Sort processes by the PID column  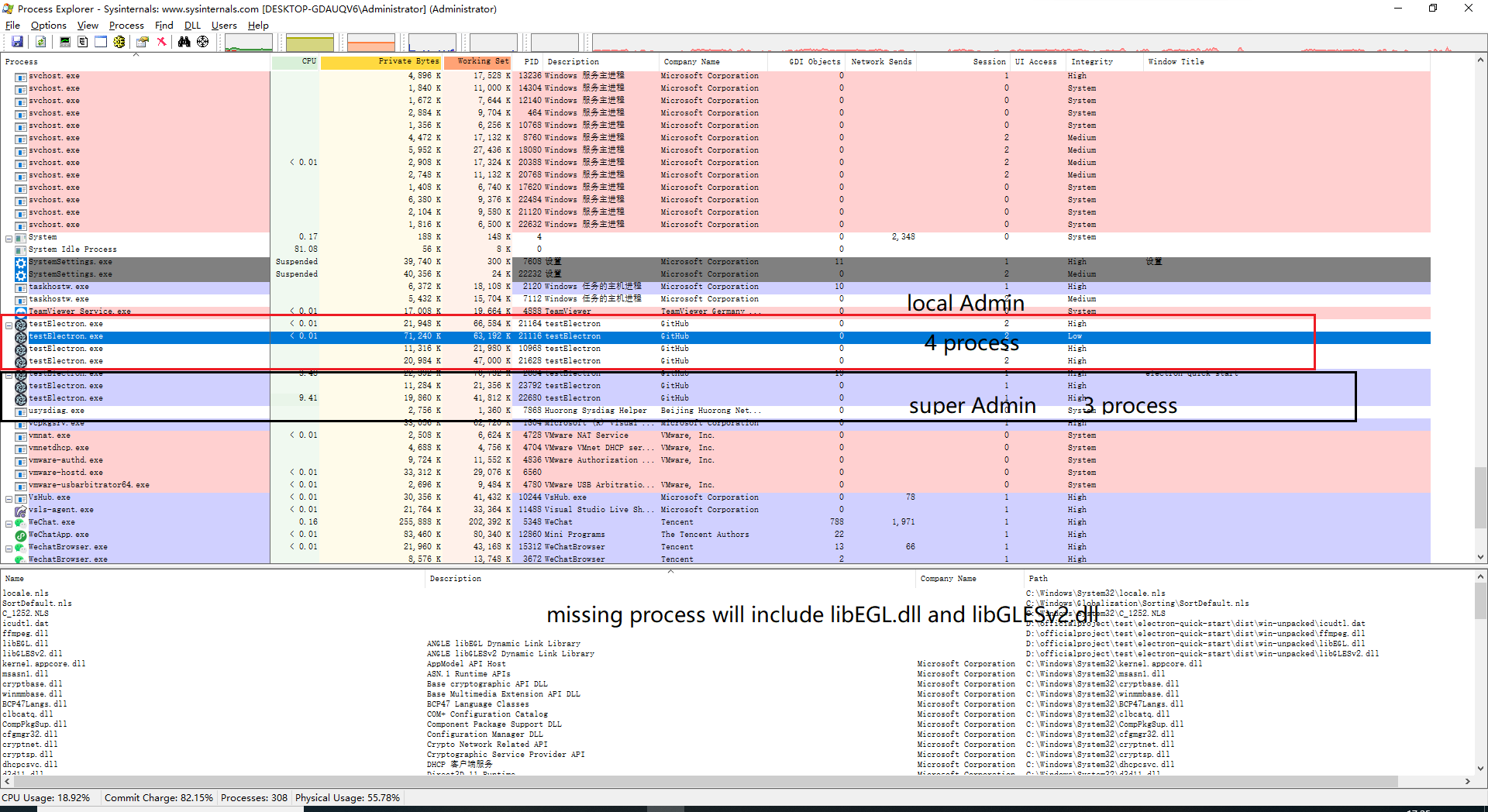point(531,61)
